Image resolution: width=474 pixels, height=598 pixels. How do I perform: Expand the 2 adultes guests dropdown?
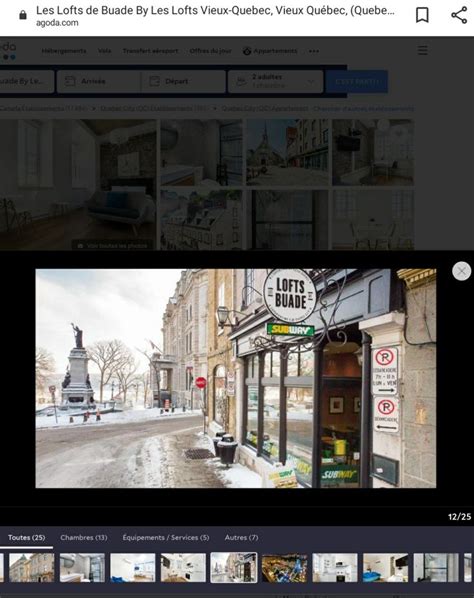(275, 81)
